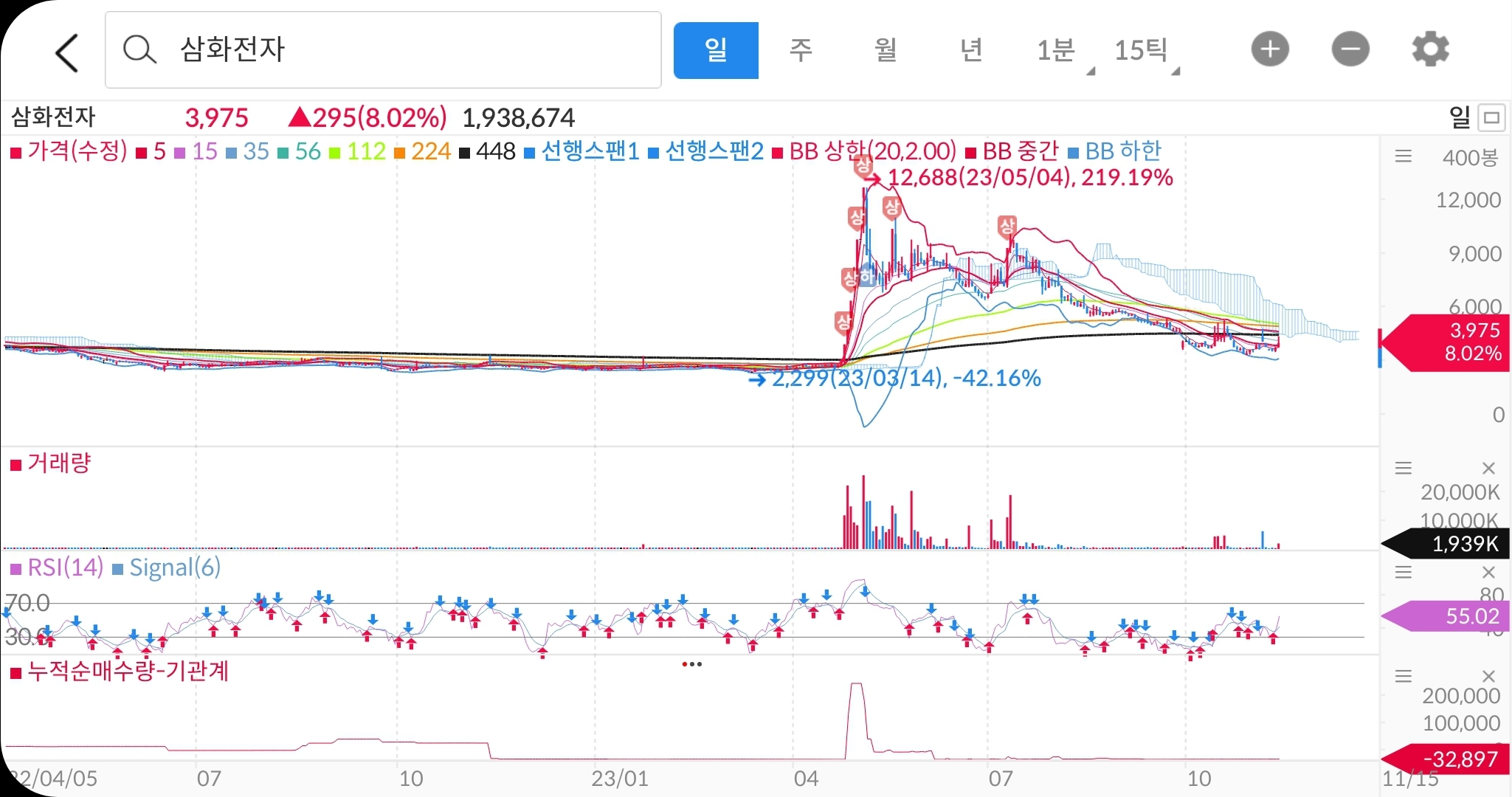Image resolution: width=1512 pixels, height=797 pixels.
Task: Tap the high price label 12,688(23/05/04)
Action: (1029, 177)
